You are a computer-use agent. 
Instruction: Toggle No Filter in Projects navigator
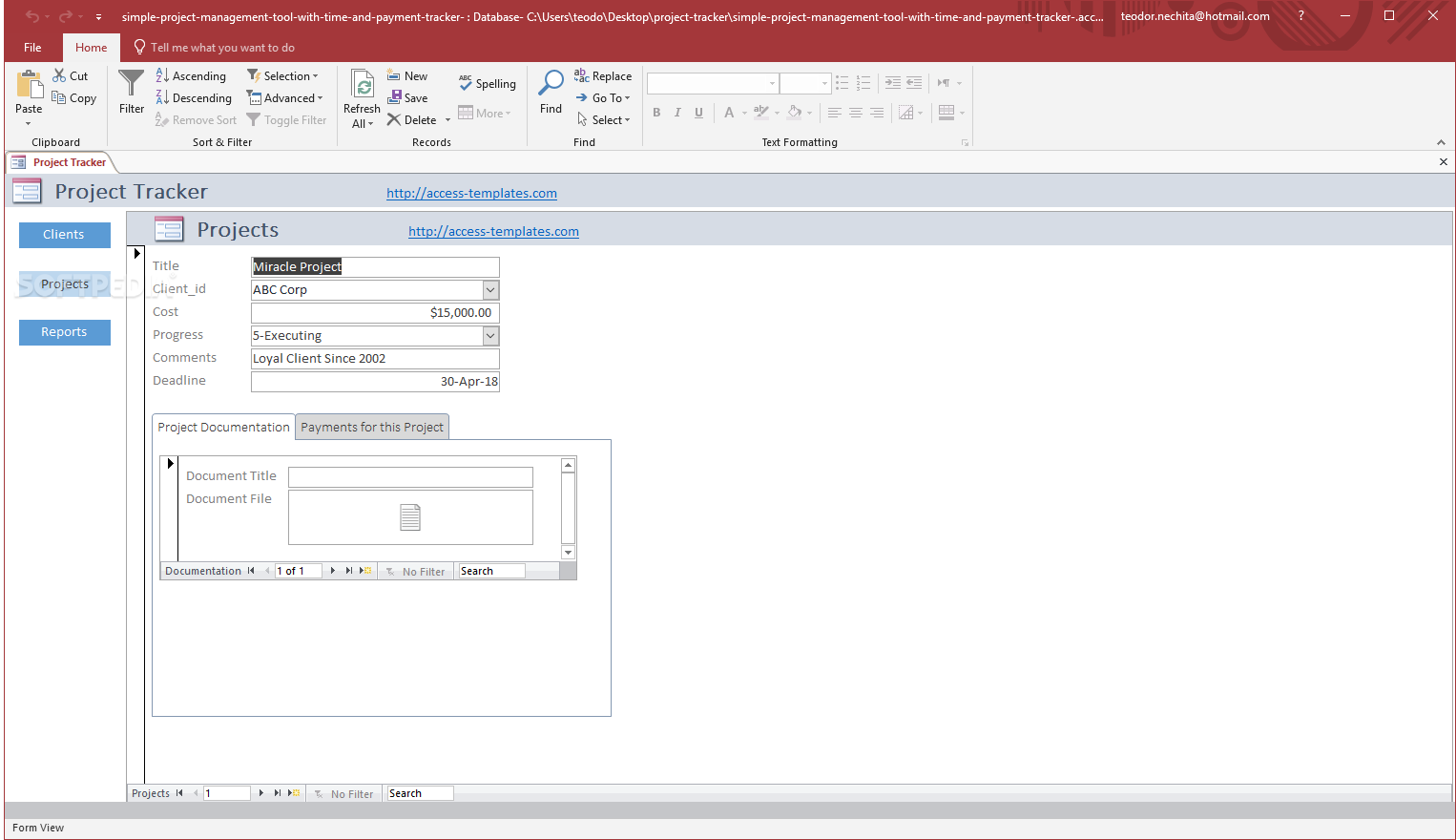pos(343,793)
